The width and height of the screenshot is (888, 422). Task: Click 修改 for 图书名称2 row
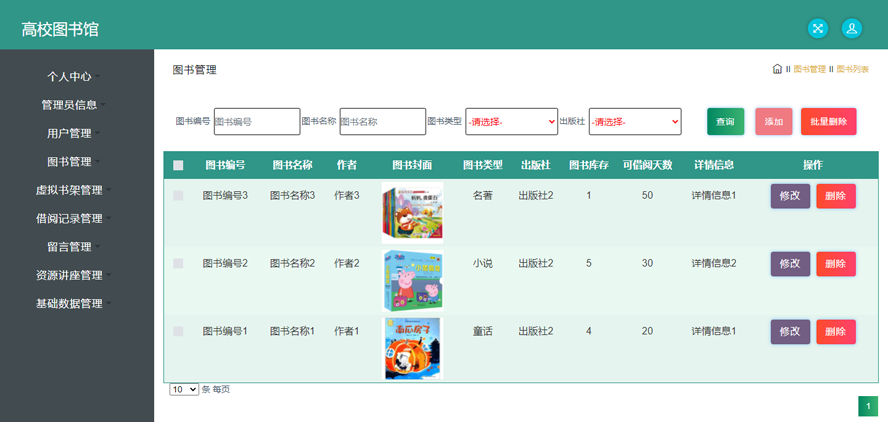(x=790, y=264)
